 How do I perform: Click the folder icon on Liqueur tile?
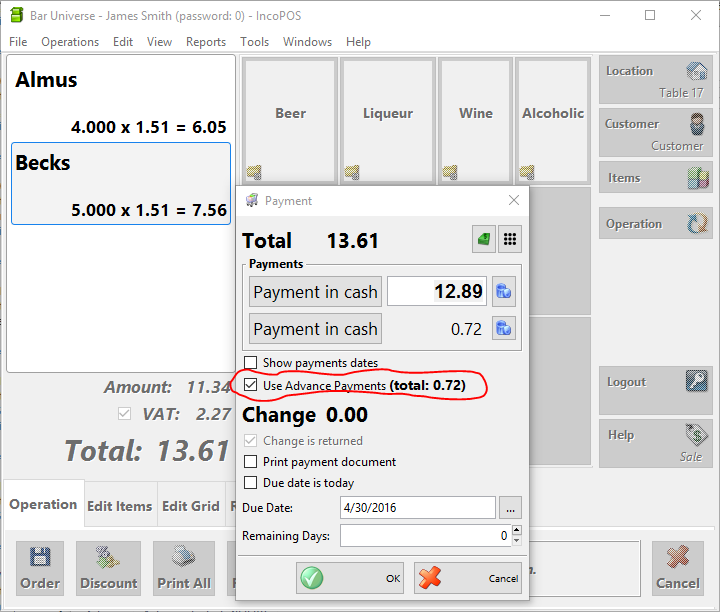click(352, 172)
